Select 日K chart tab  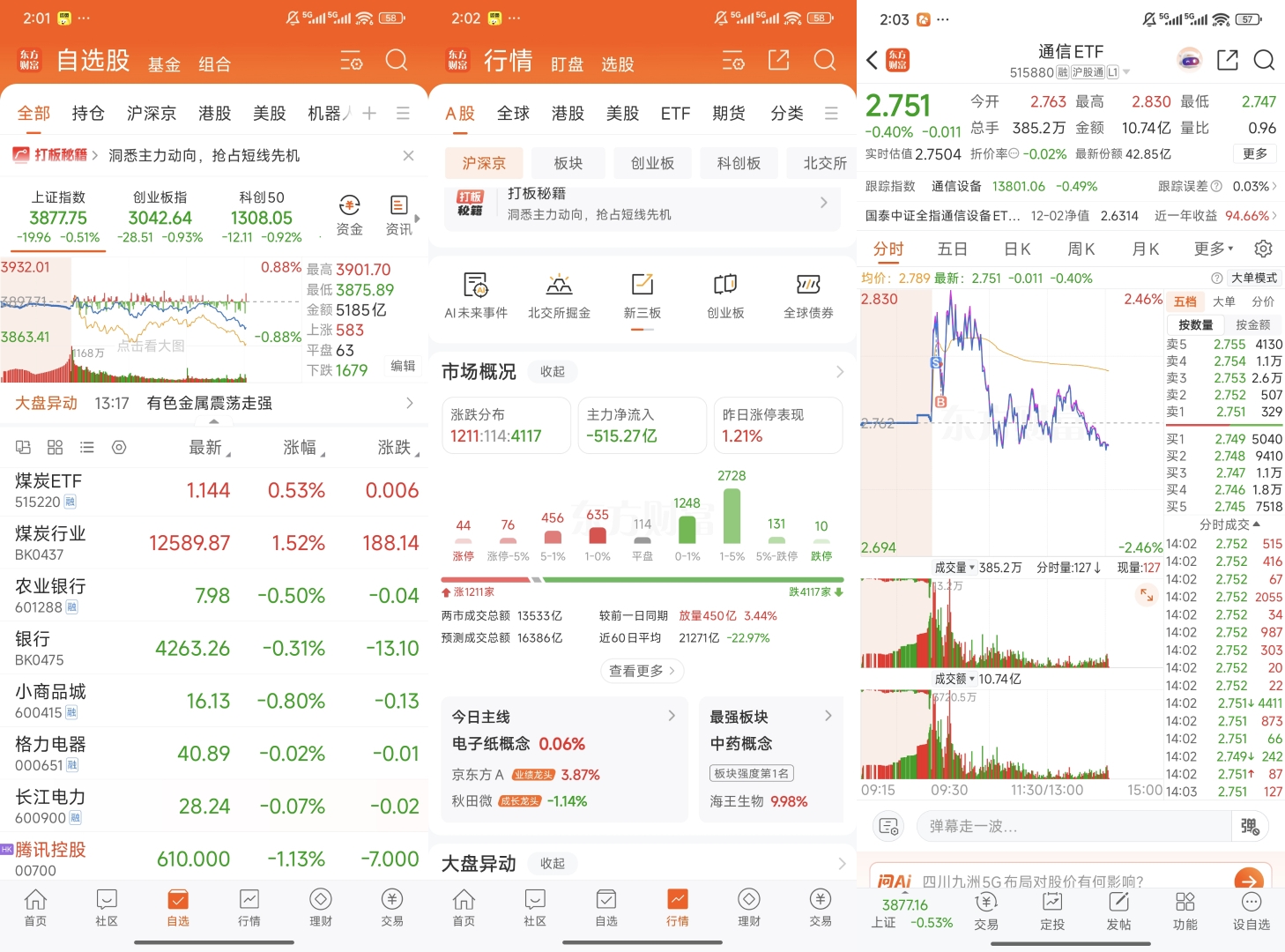[1017, 249]
